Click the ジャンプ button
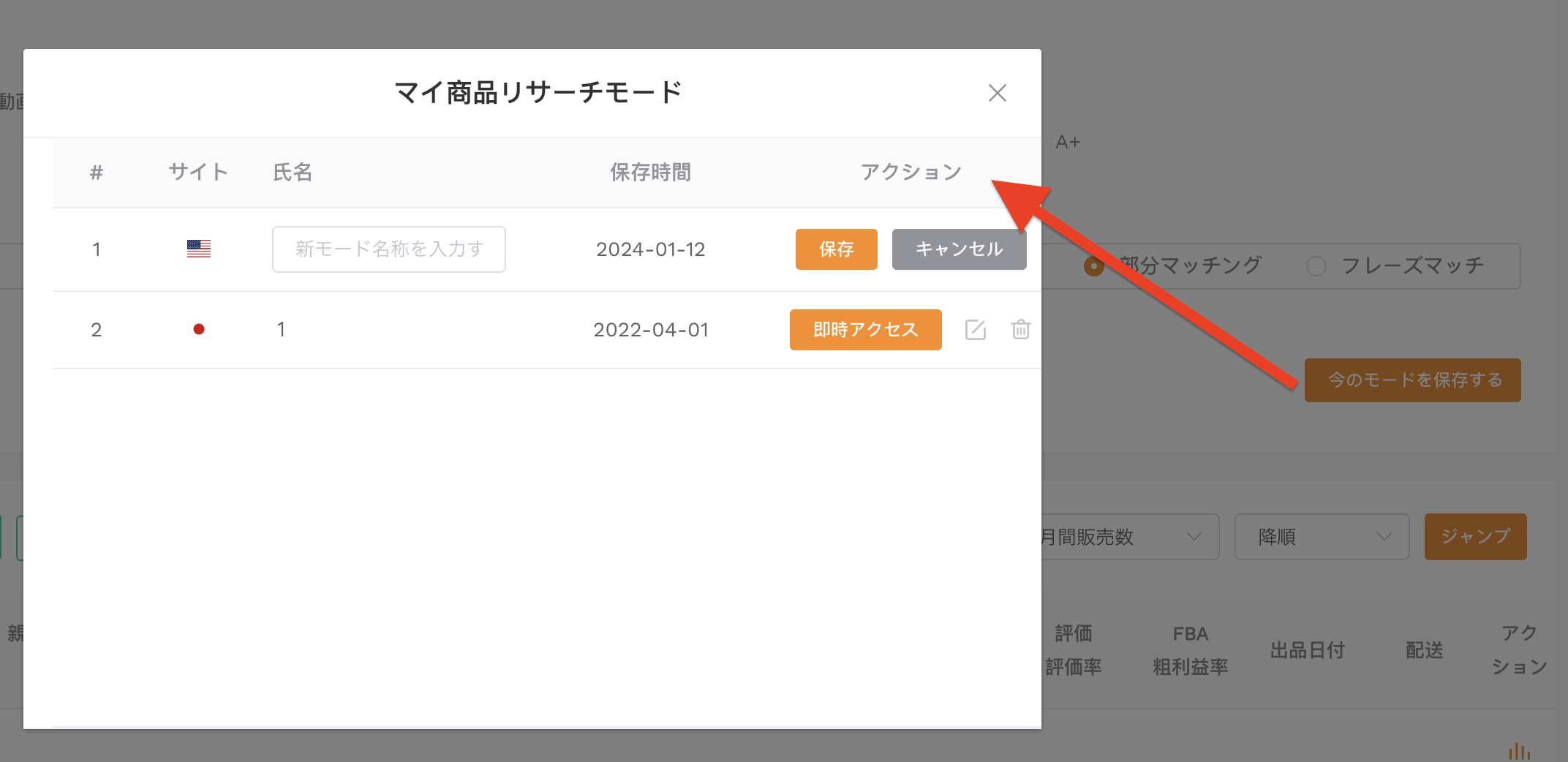 pyautogui.click(x=1475, y=537)
